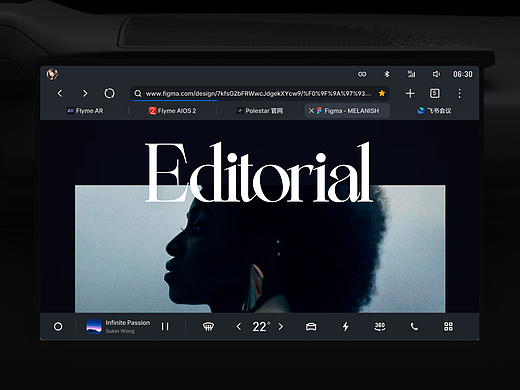
Task: Launch the 360 surround camera view
Action: pyautogui.click(x=380, y=326)
